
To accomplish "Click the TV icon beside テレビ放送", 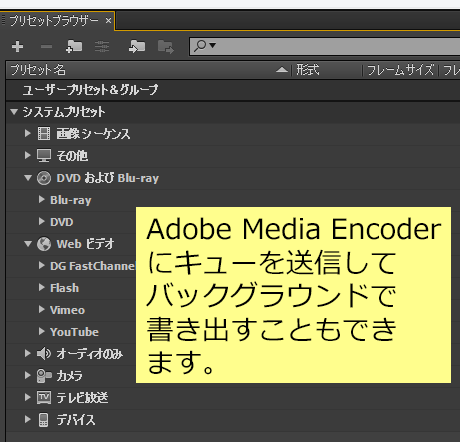I will pyautogui.click(x=44, y=398).
